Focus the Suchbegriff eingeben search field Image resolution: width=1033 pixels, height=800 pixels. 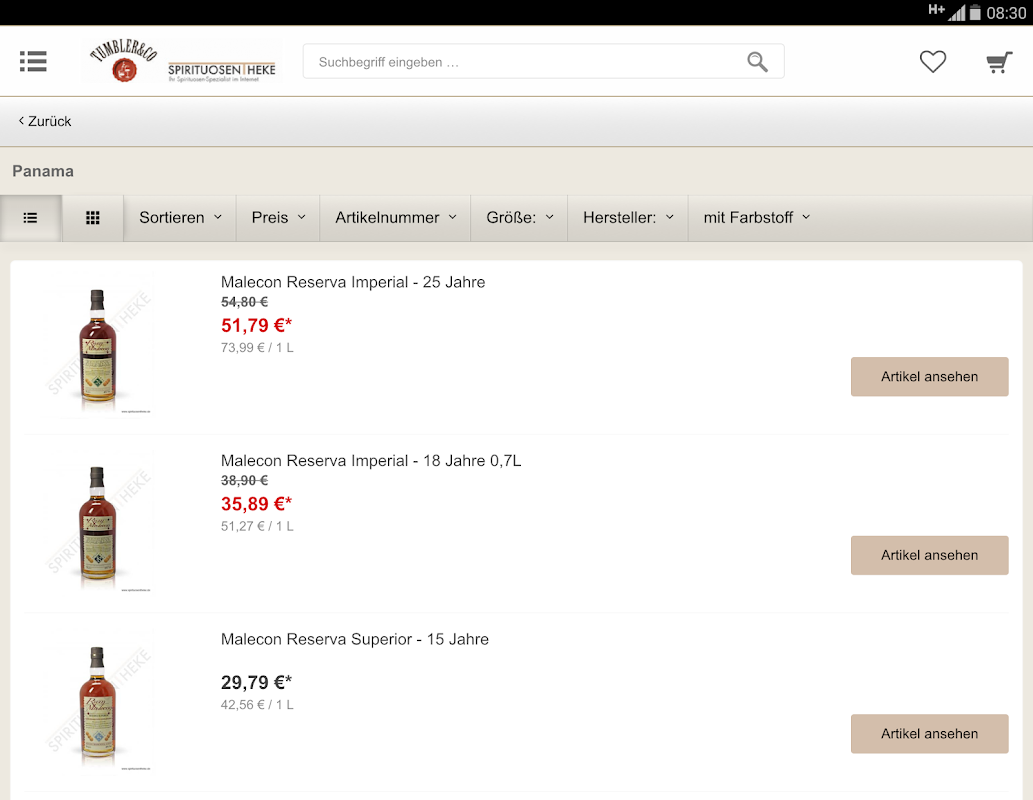click(x=543, y=61)
